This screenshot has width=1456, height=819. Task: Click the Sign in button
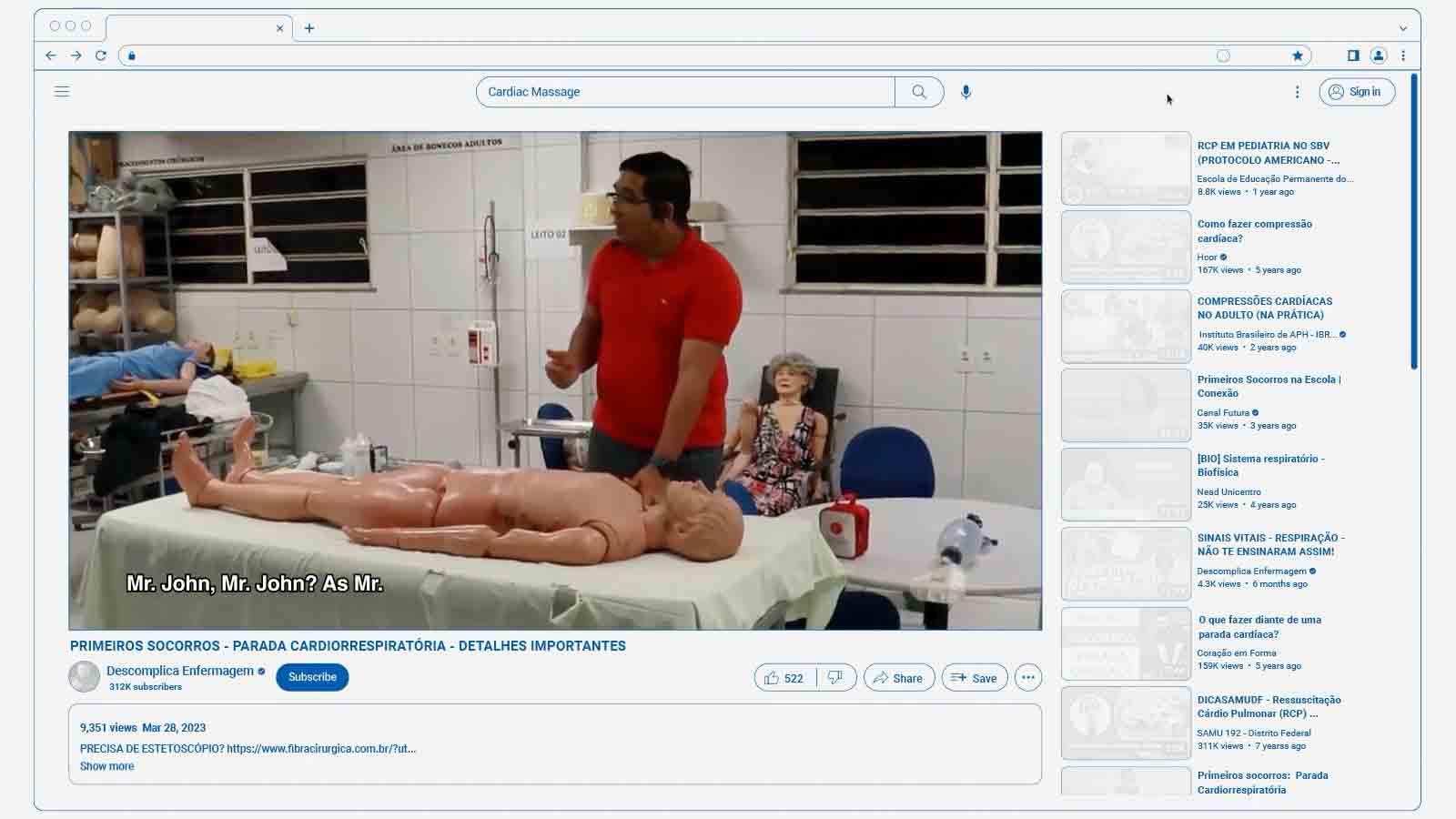1356,92
